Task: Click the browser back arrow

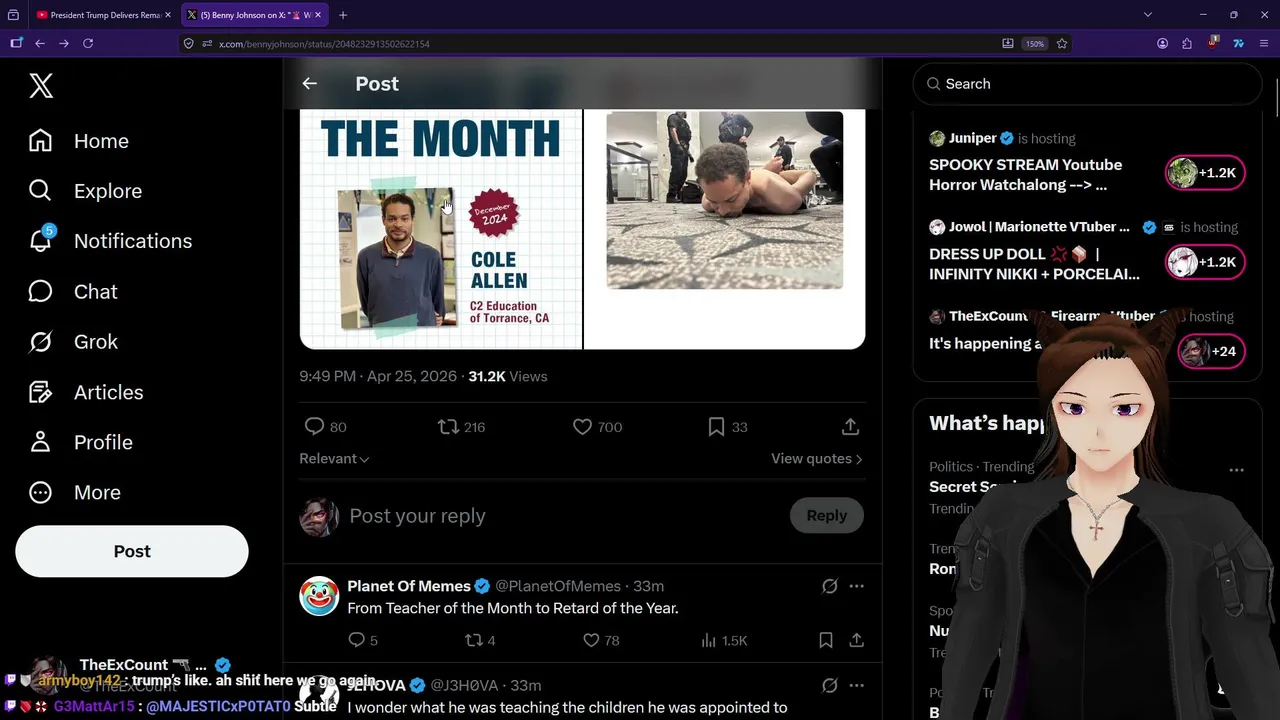Action: click(40, 44)
